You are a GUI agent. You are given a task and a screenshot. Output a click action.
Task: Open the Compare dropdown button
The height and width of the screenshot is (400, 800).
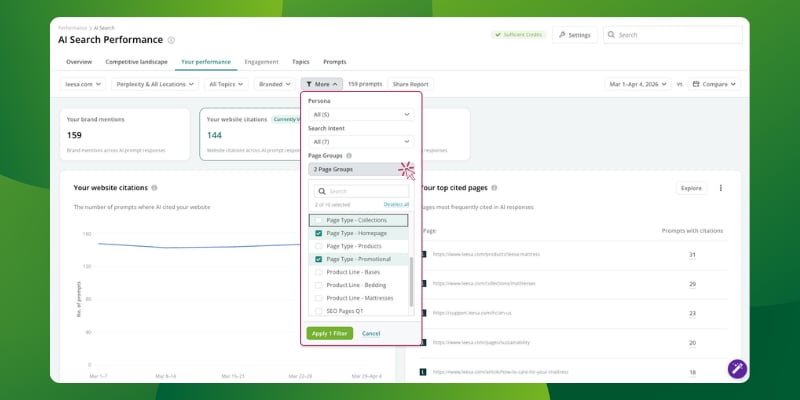click(714, 84)
